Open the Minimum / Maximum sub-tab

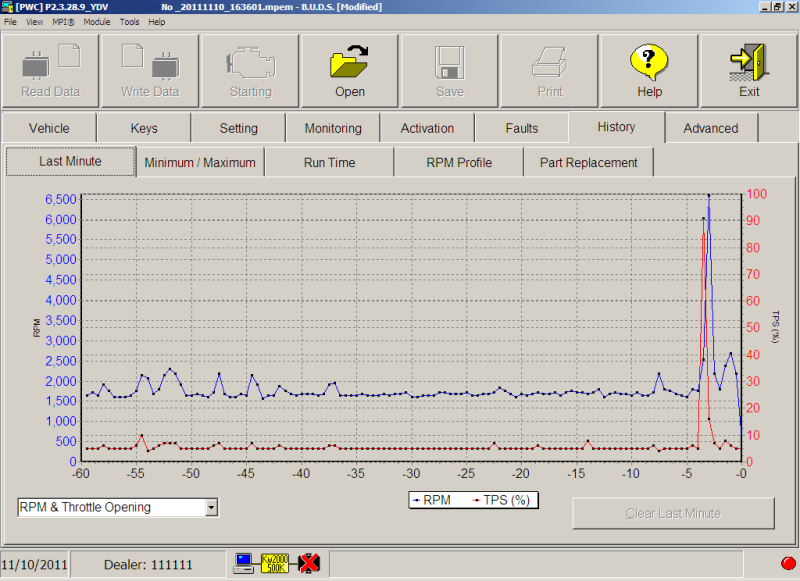tap(200, 163)
